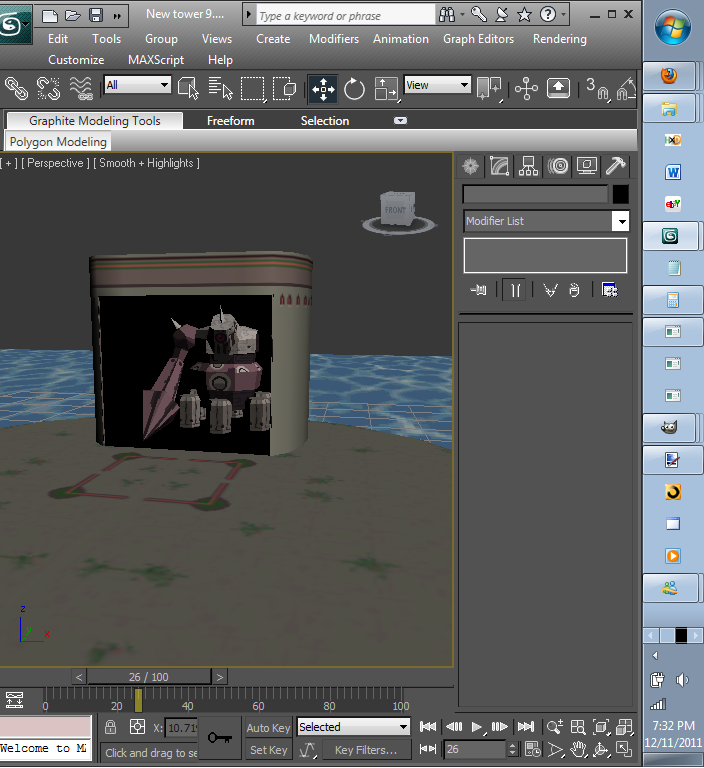Play the animation
Screen dimensions: 704x768
[x=477, y=727]
